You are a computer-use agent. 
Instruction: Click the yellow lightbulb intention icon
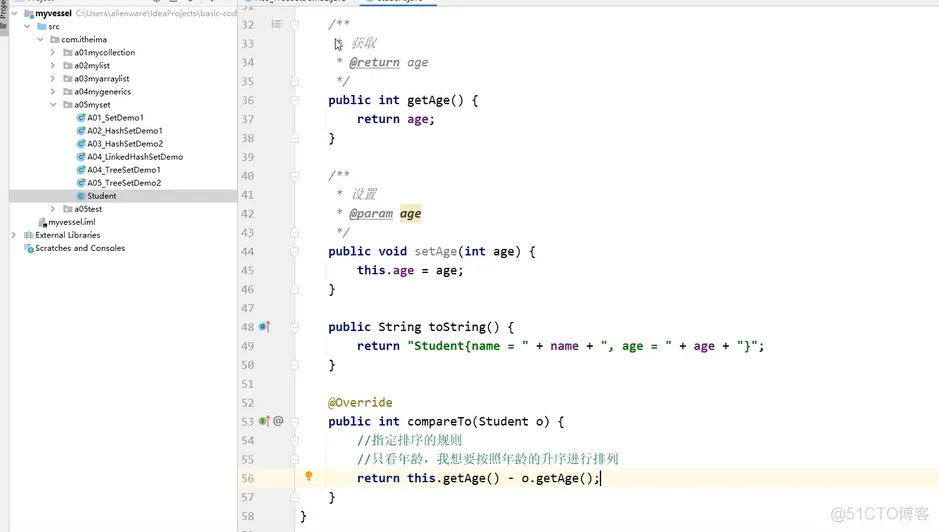308,476
